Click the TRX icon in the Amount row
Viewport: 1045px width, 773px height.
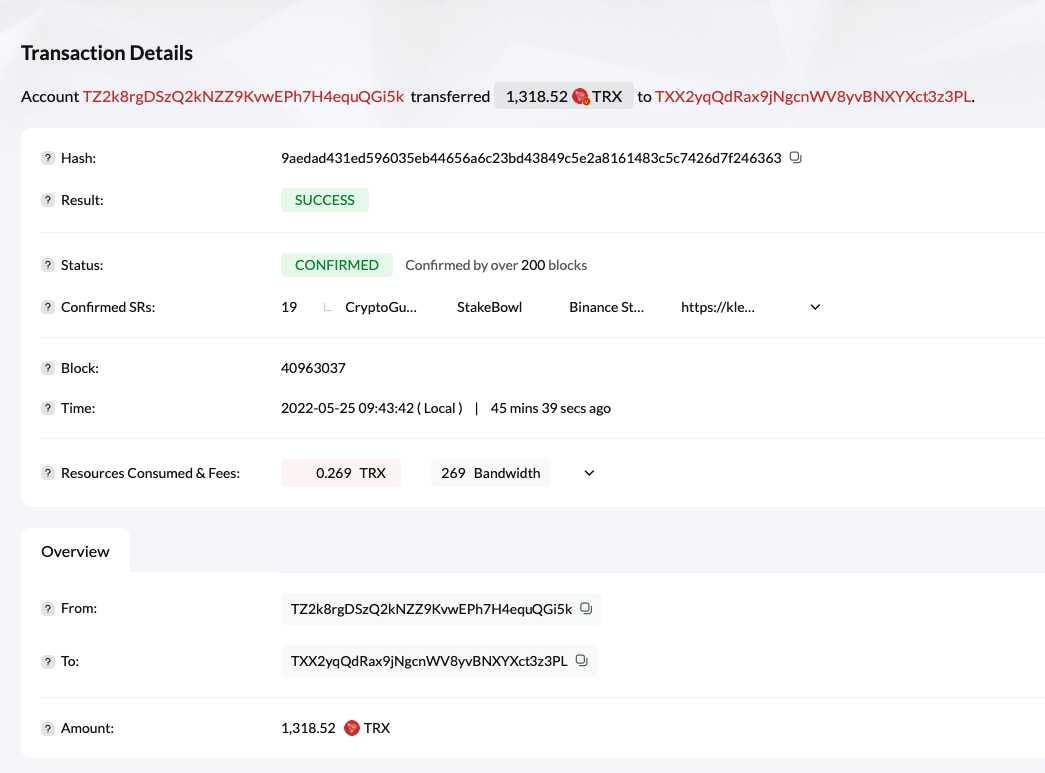(x=351, y=728)
